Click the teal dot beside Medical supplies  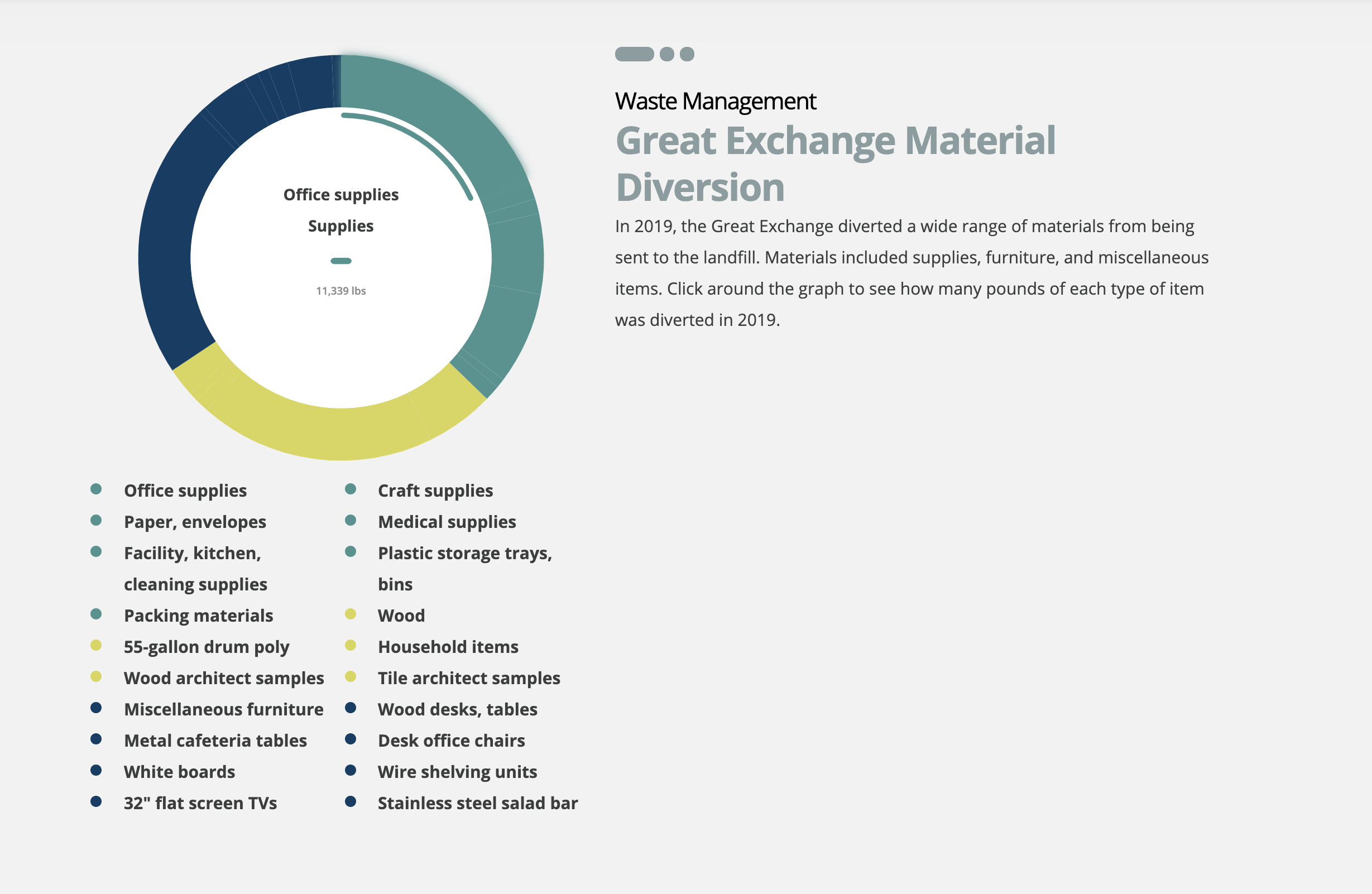coord(351,521)
